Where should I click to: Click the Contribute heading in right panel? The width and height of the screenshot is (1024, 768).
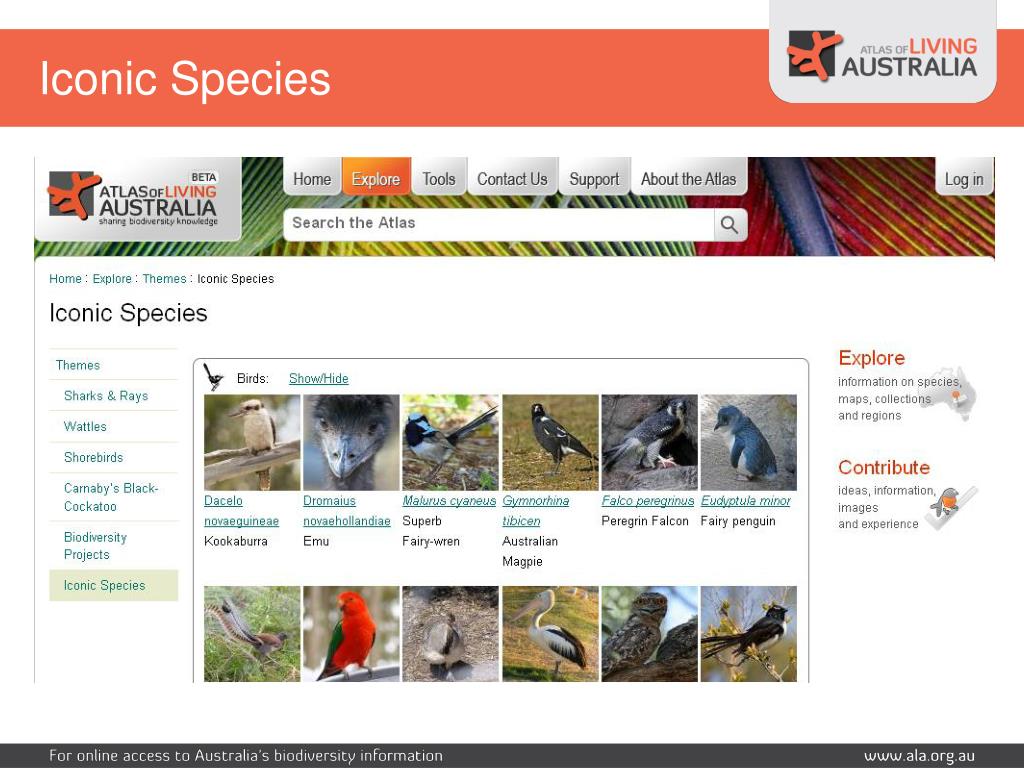click(884, 468)
